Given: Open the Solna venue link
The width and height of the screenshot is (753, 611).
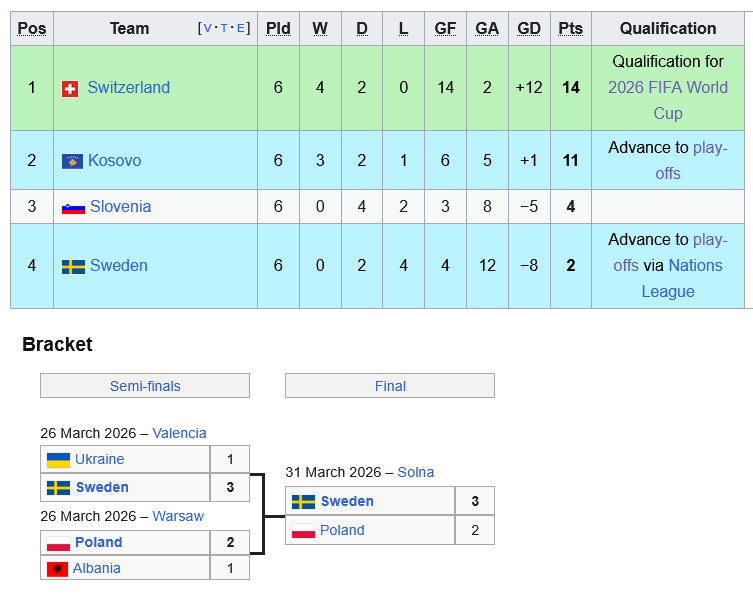Looking at the screenshot, I should click(416, 472).
